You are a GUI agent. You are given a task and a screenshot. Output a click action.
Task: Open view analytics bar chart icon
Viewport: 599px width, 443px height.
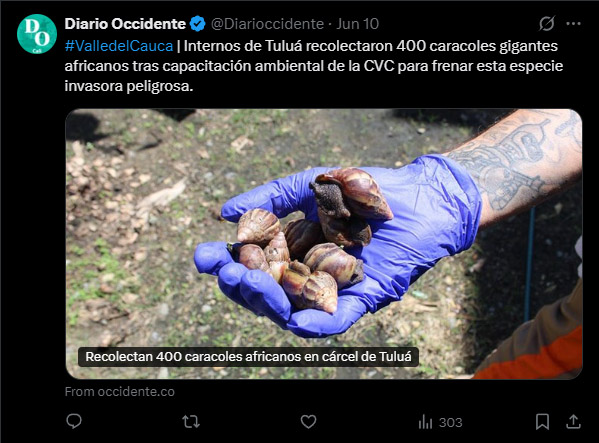click(x=425, y=422)
